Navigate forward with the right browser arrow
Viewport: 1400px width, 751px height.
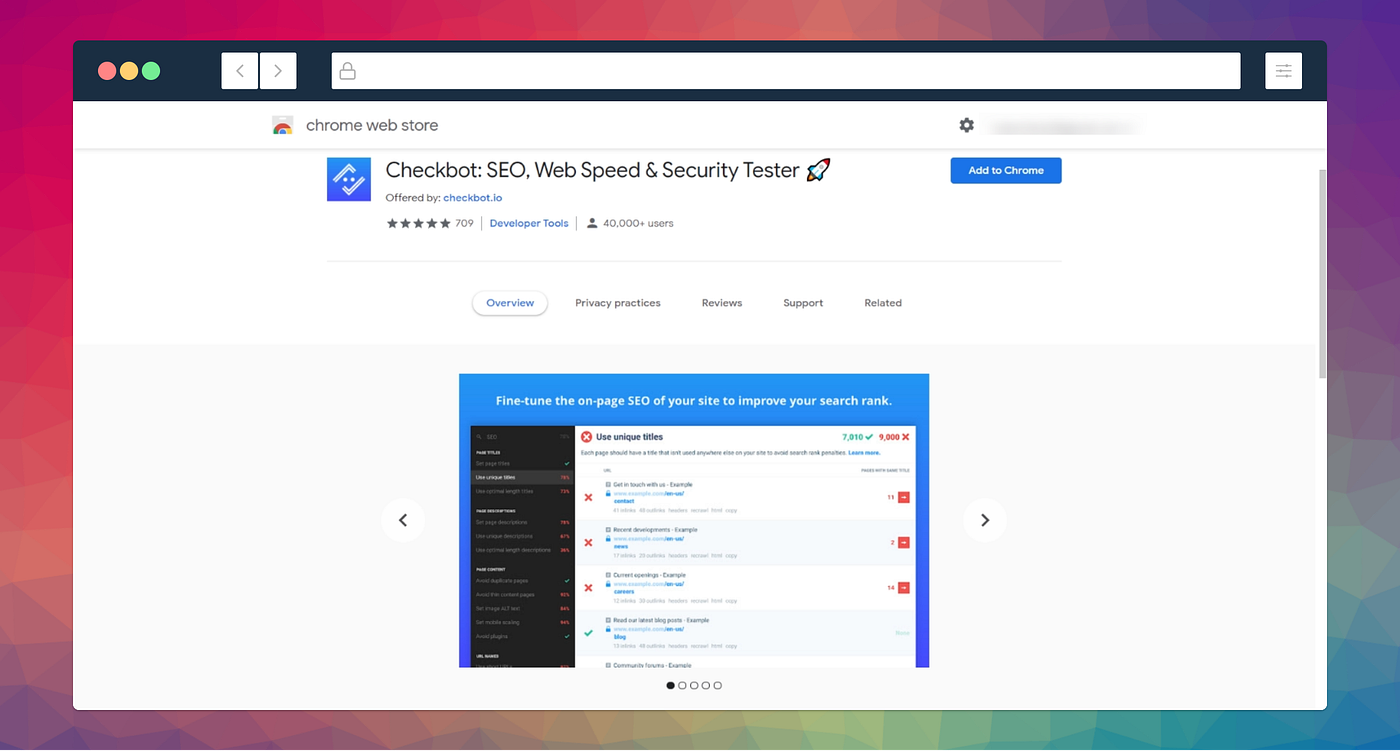pyautogui.click(x=278, y=70)
